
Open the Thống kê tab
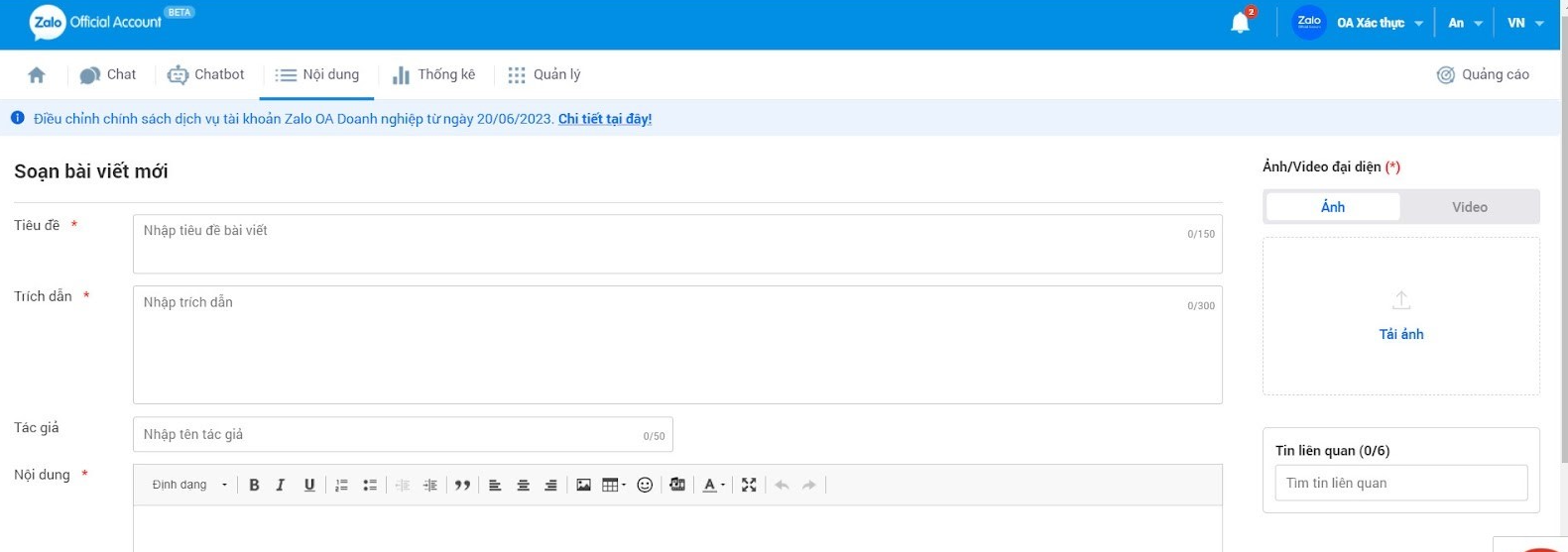(x=434, y=75)
